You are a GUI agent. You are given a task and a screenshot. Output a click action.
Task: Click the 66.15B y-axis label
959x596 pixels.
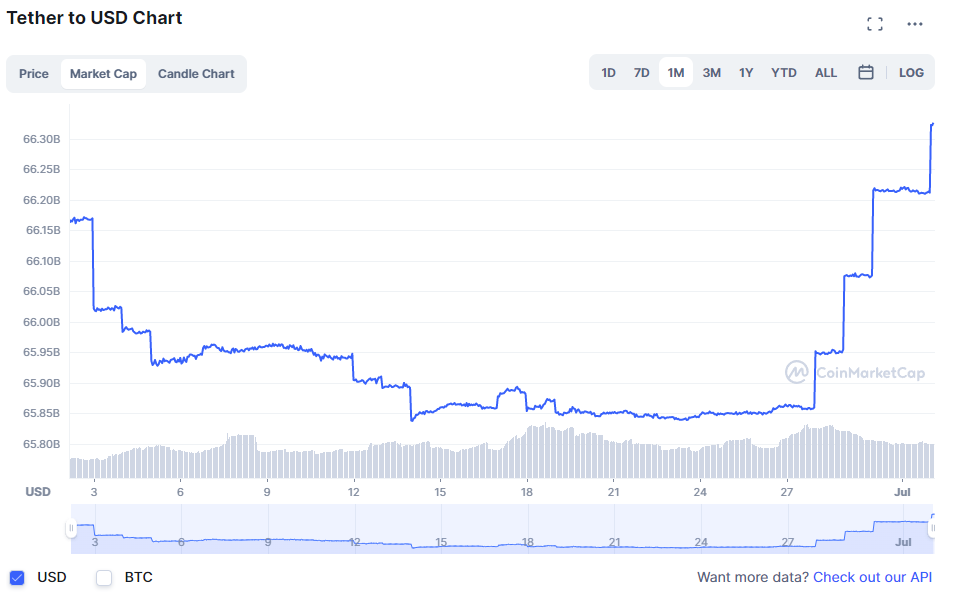coord(43,230)
